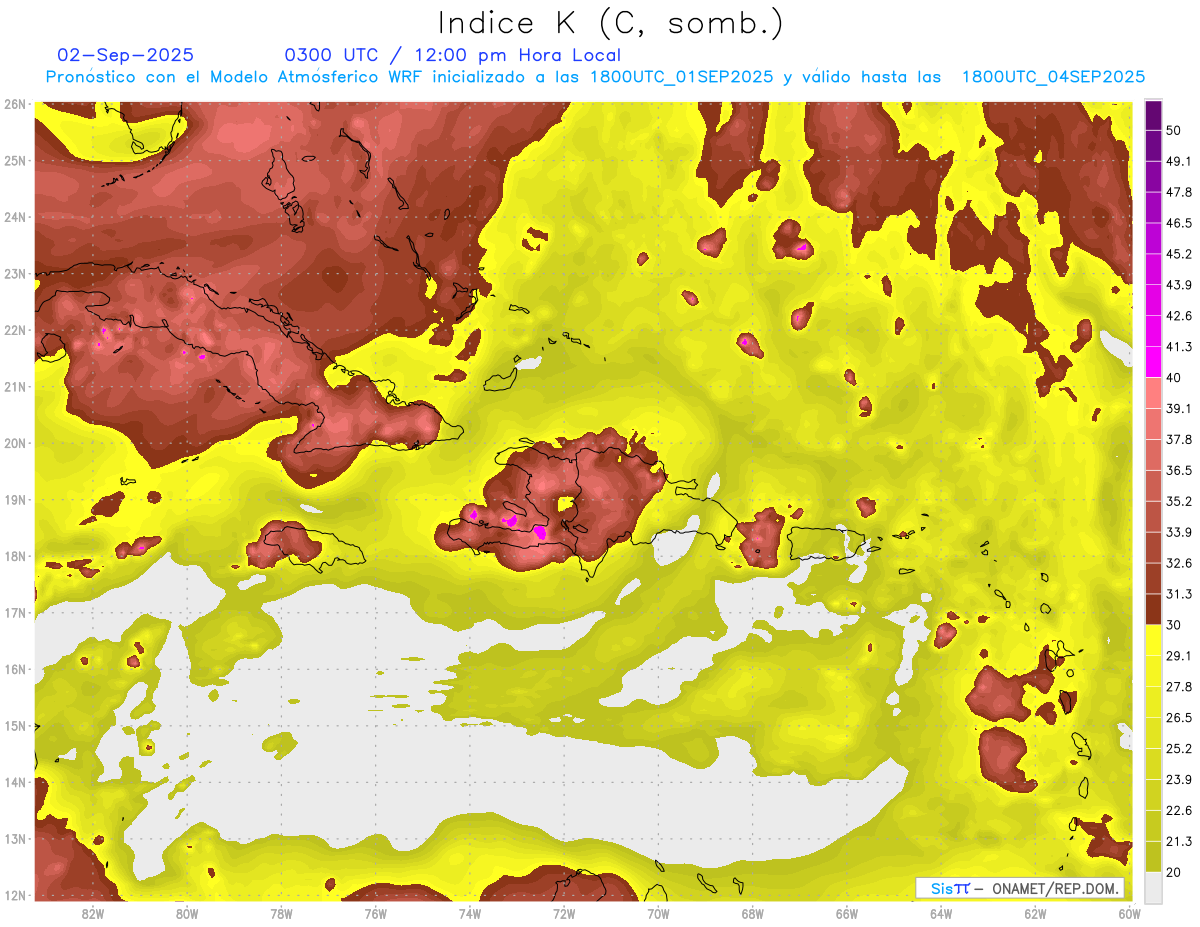Image resolution: width=1200 pixels, height=927 pixels.
Task: Click the 13N latitude label
Action: point(14,838)
